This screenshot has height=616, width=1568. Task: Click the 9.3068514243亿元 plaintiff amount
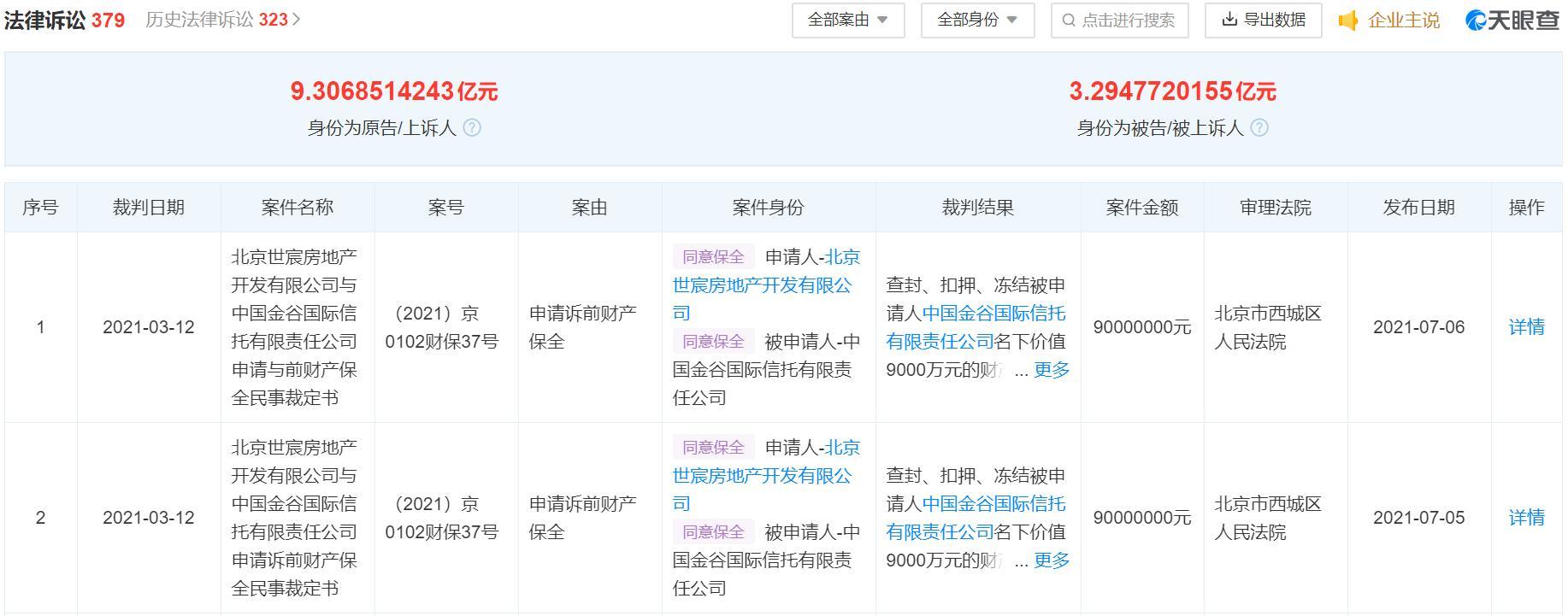(x=394, y=91)
